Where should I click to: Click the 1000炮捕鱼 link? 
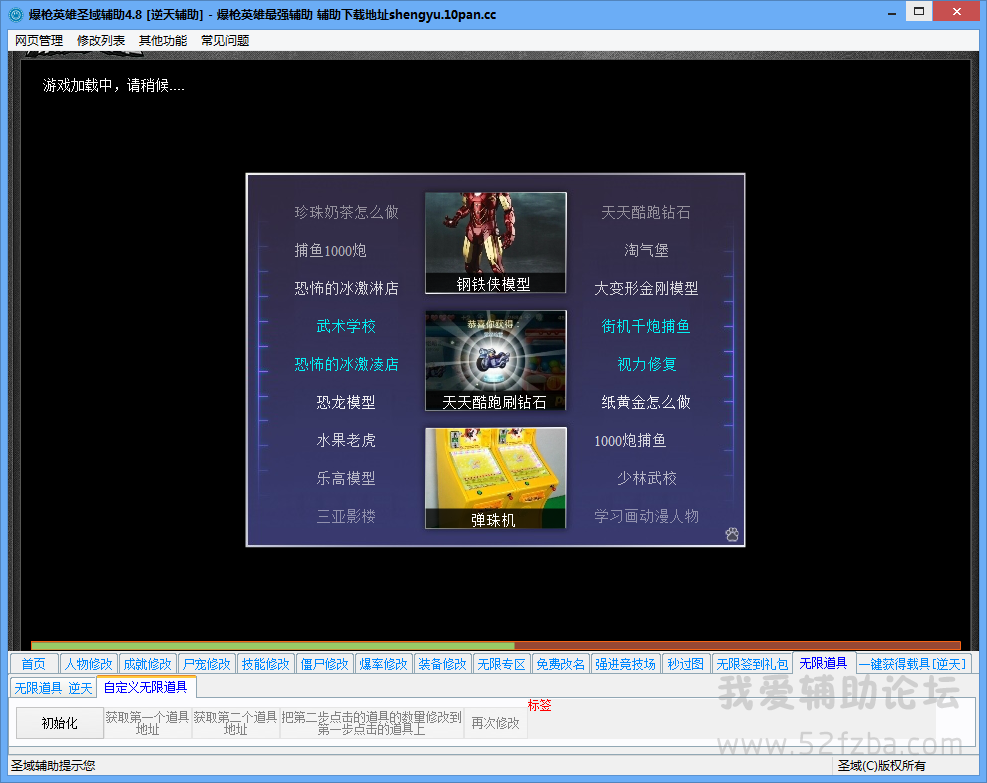[630, 440]
